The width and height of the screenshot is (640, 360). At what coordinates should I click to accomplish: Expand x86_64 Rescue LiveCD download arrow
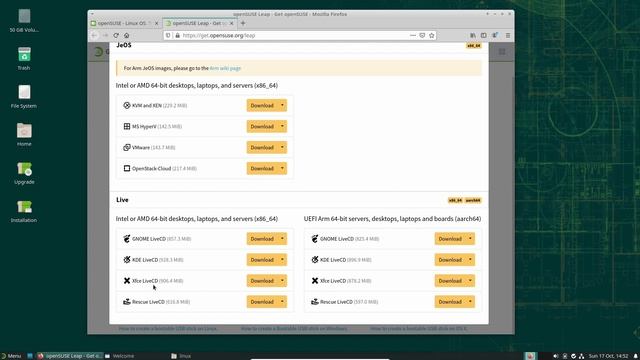(282, 302)
